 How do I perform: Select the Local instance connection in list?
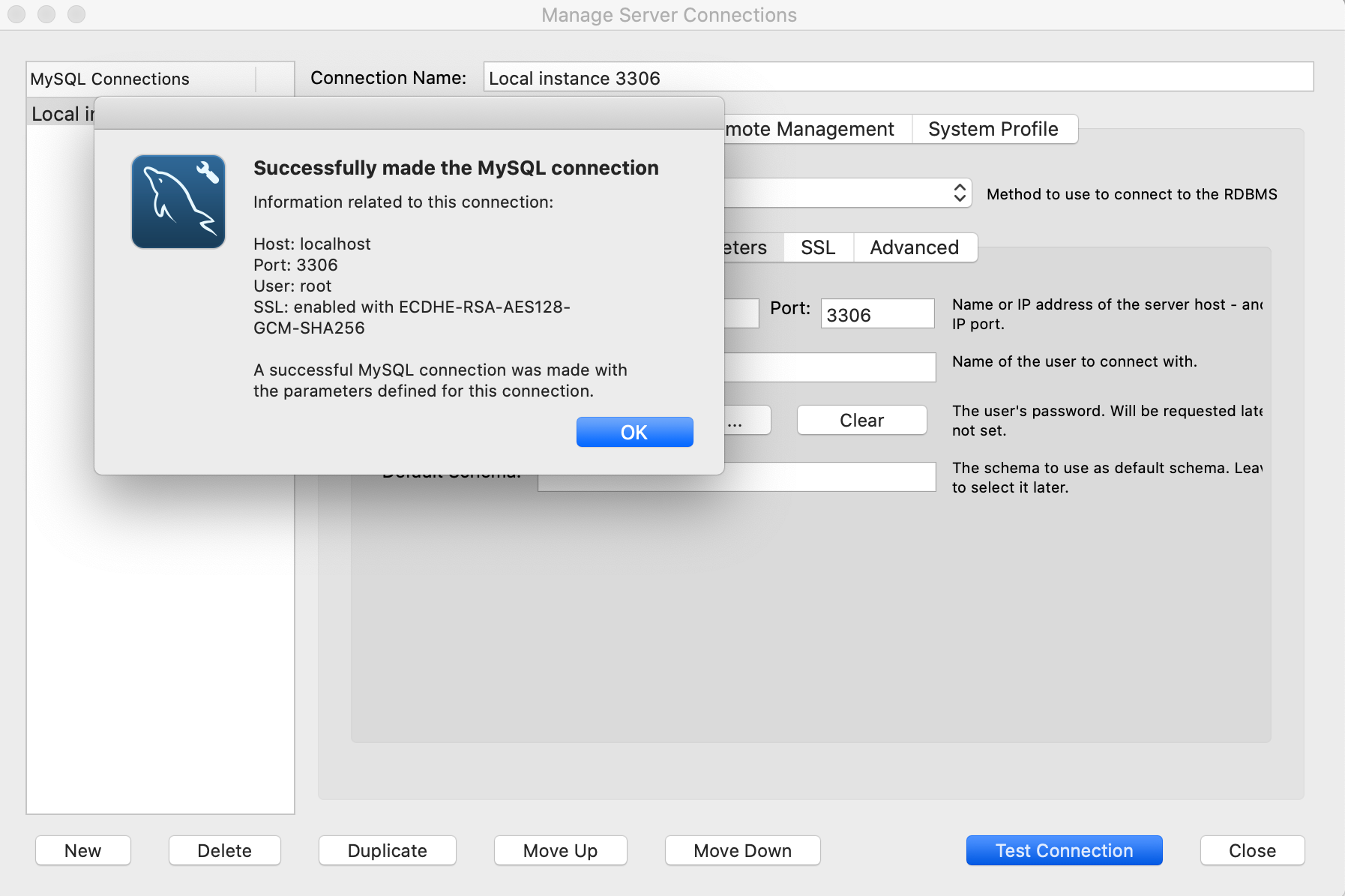[x=61, y=114]
